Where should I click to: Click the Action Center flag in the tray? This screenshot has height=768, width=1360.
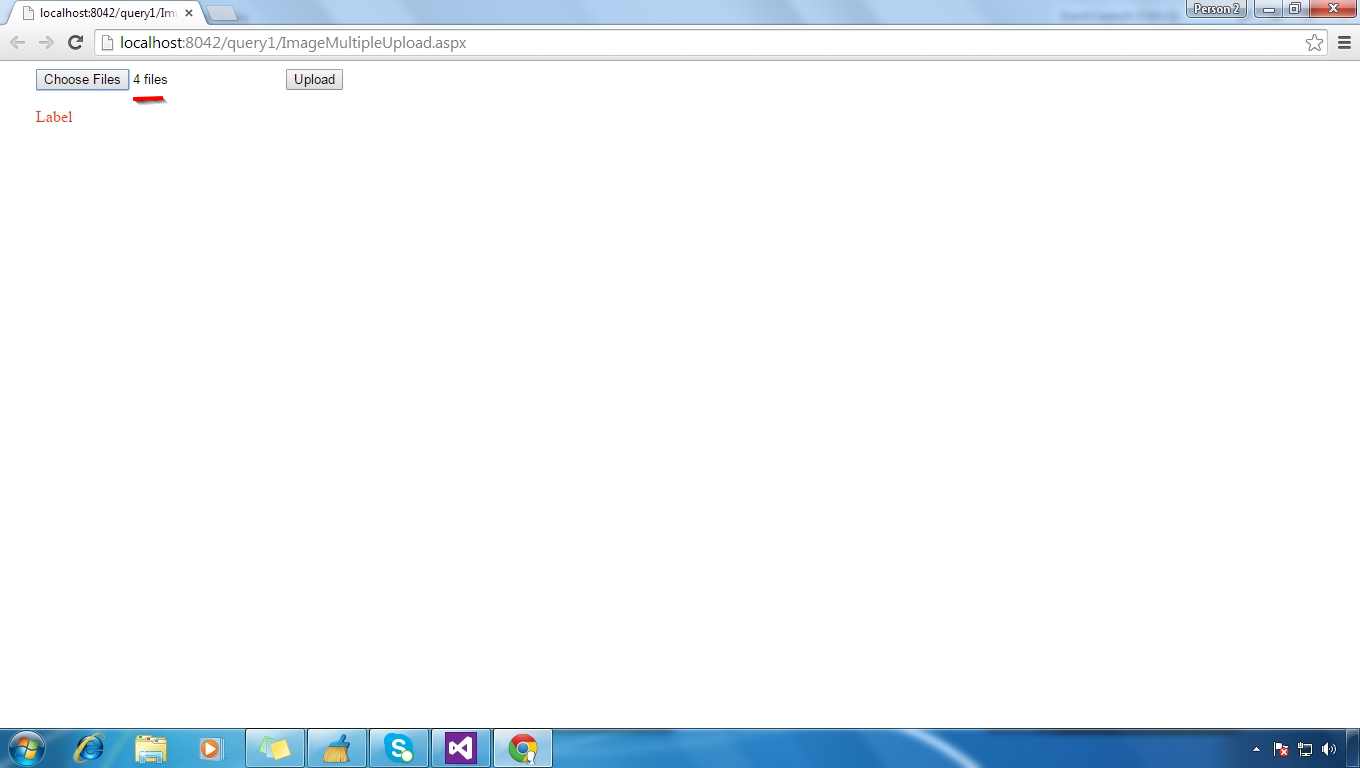coord(1281,748)
